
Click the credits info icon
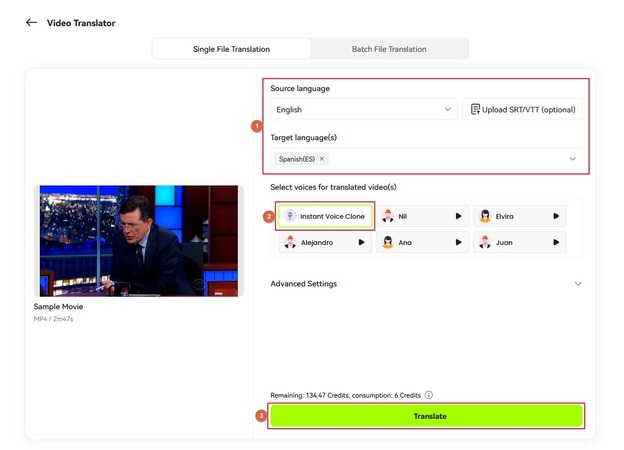pos(429,395)
